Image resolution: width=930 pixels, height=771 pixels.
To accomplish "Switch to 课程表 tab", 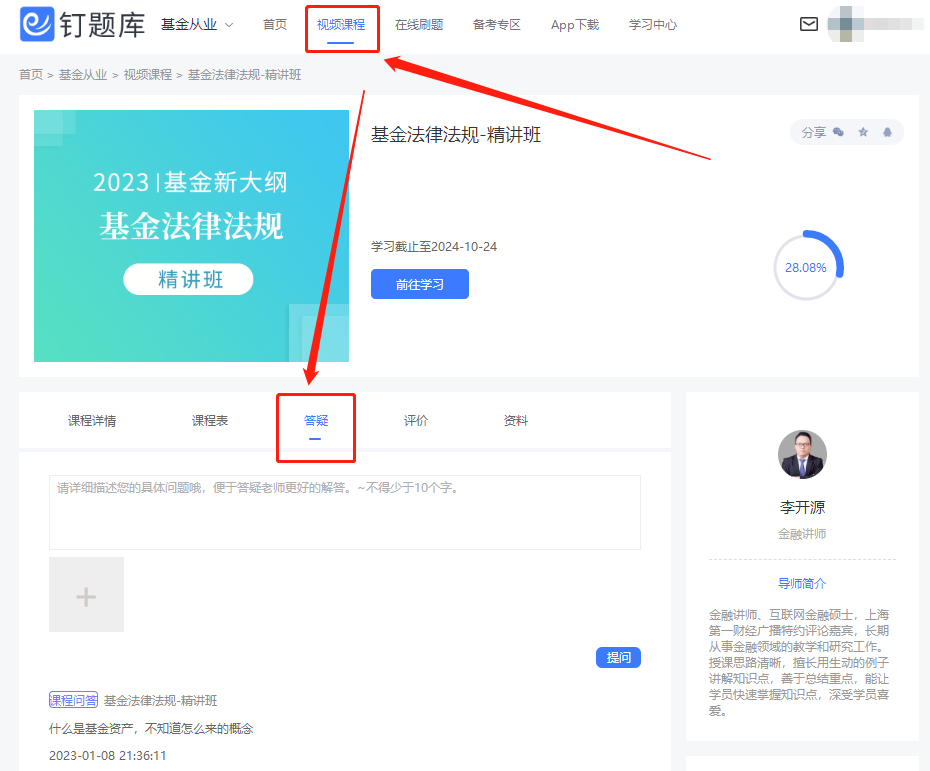I will point(210,420).
